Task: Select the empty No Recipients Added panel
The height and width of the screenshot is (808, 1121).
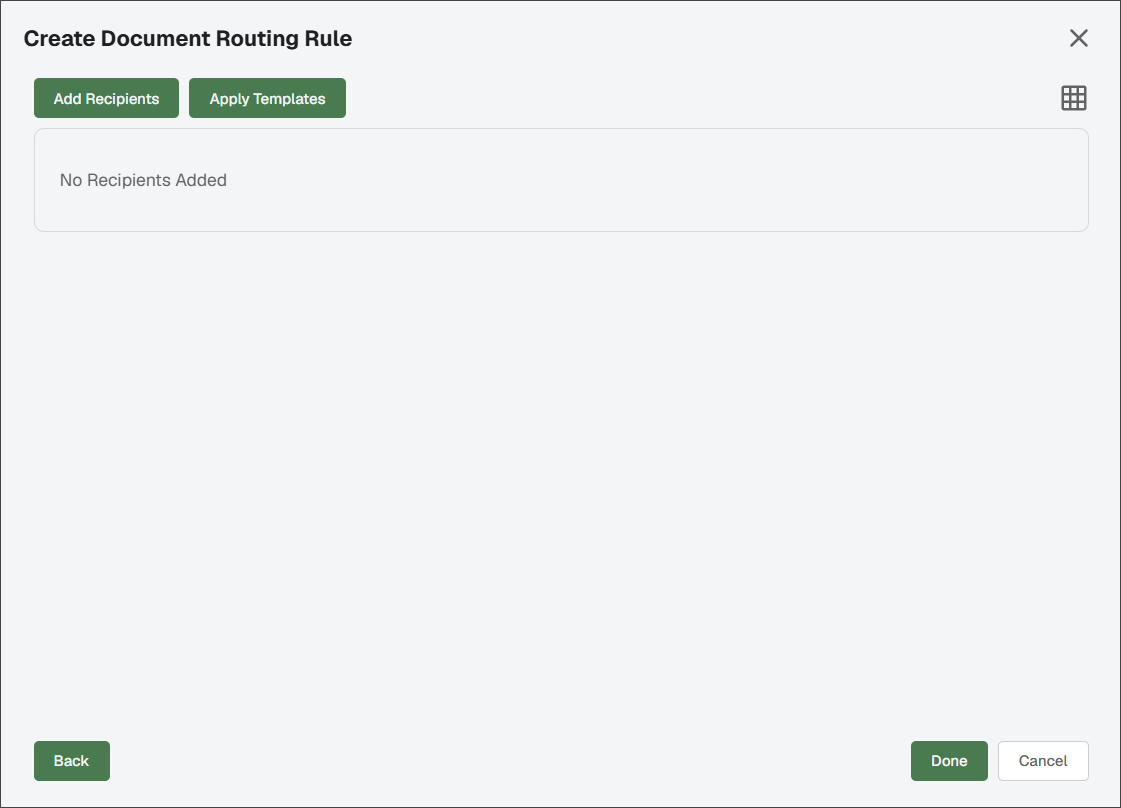Action: tap(561, 180)
